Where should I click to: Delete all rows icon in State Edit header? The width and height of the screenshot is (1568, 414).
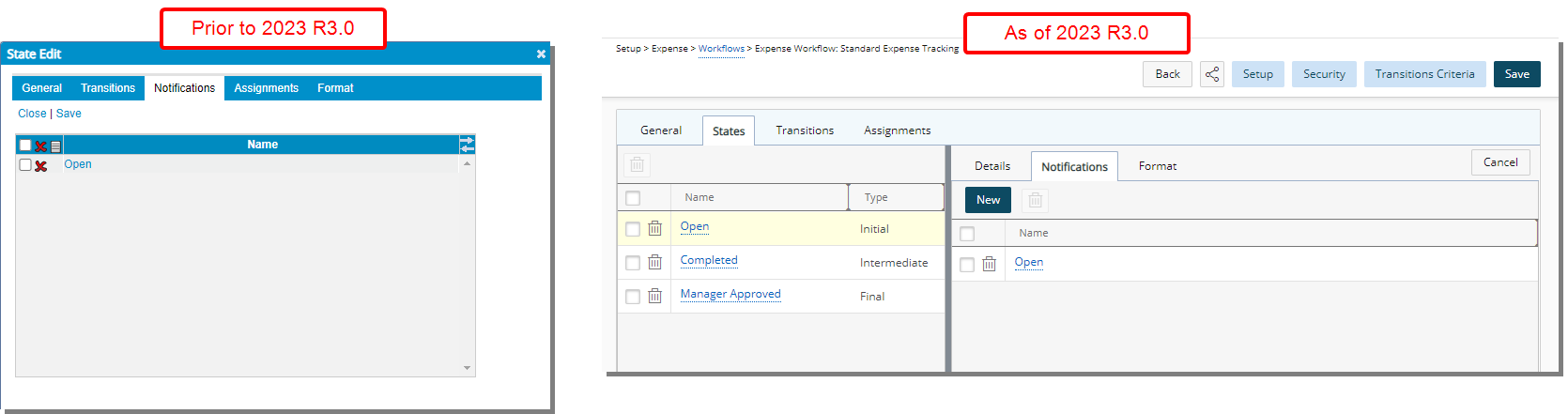[40, 146]
